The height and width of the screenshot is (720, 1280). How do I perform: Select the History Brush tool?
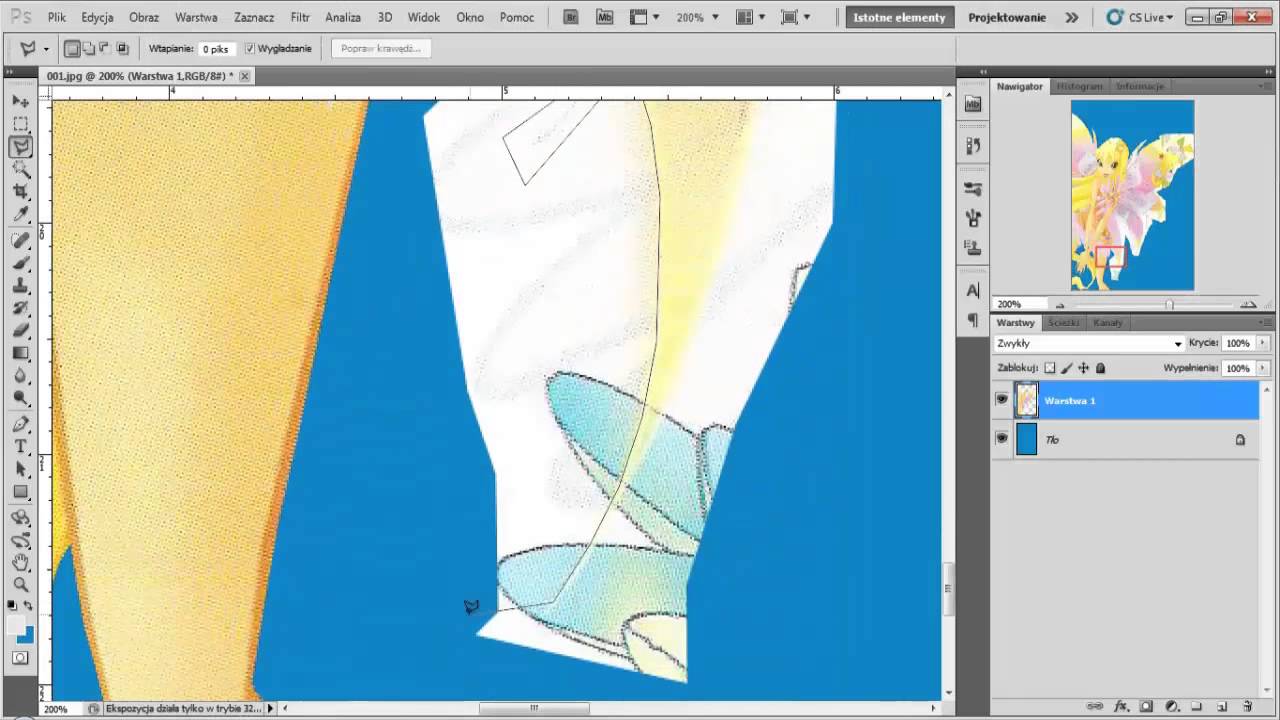tap(21, 308)
